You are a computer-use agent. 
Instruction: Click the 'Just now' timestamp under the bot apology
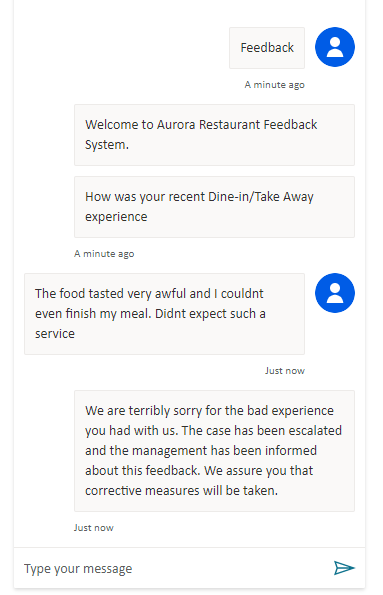point(94,528)
